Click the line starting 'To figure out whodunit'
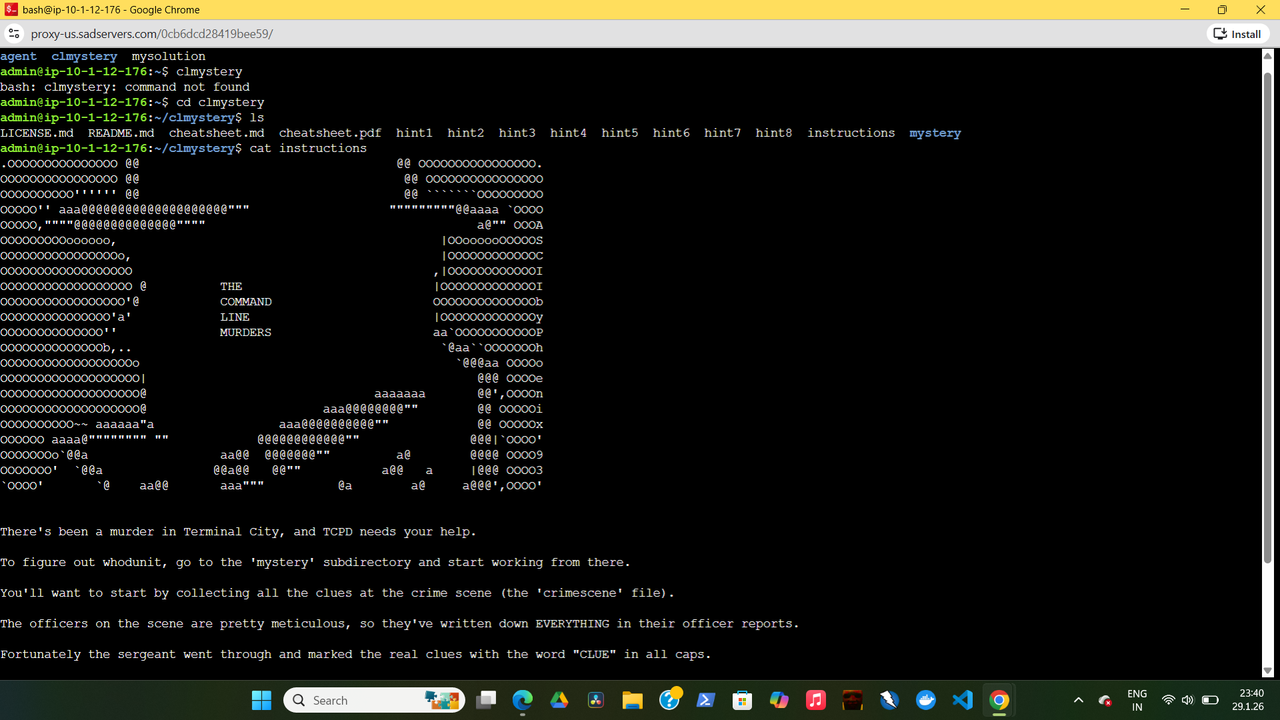1280x720 pixels. tap(315, 563)
